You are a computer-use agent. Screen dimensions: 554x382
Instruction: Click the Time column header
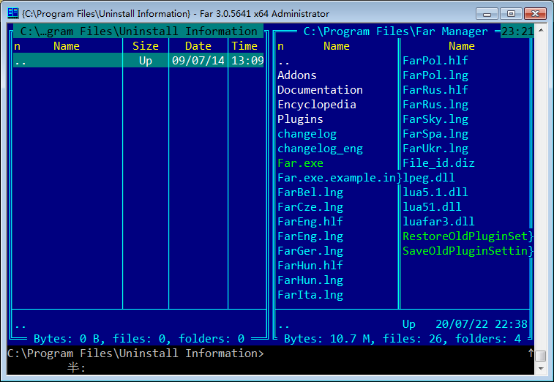tap(244, 46)
